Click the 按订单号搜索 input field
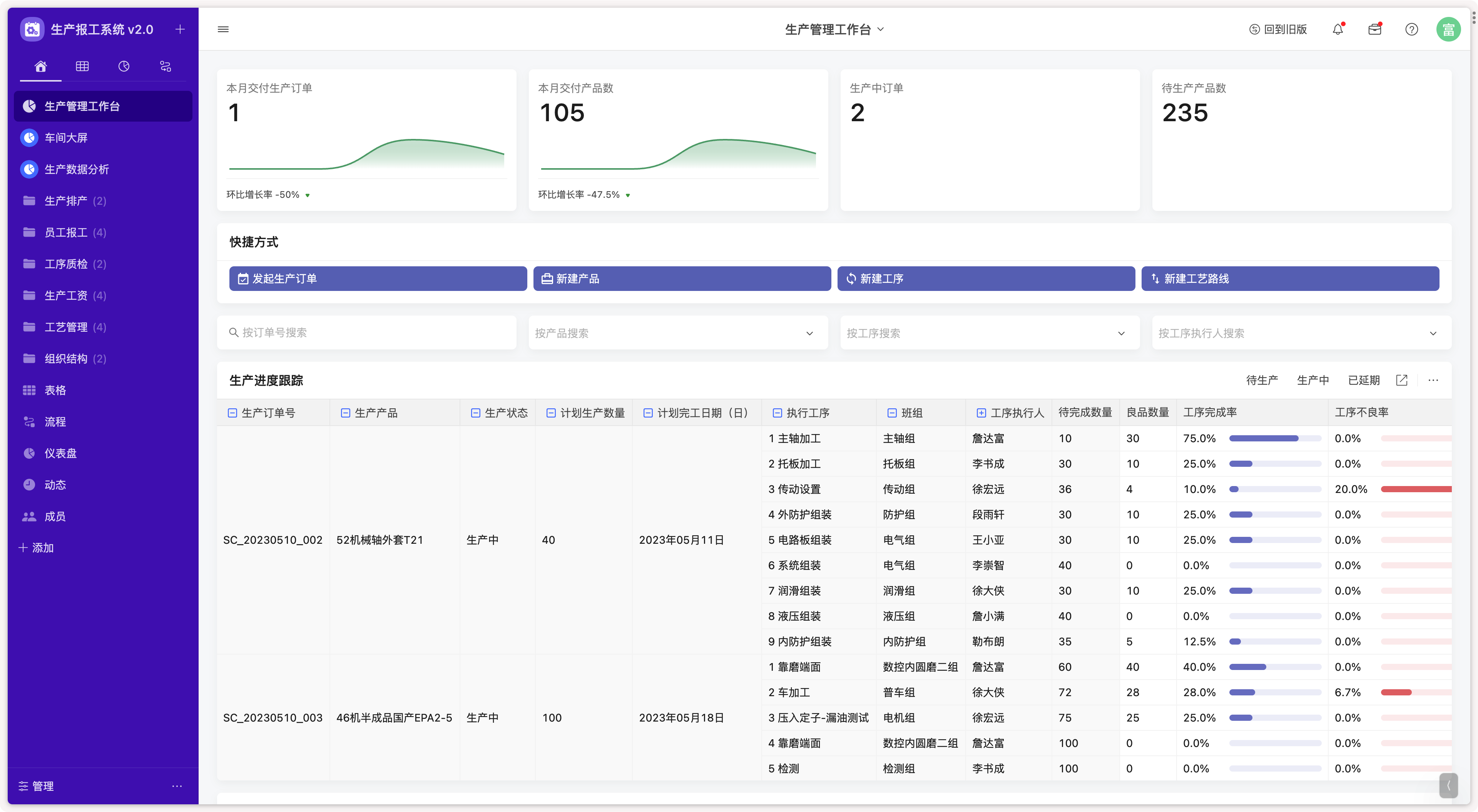This screenshot has width=1478, height=812. click(367, 333)
